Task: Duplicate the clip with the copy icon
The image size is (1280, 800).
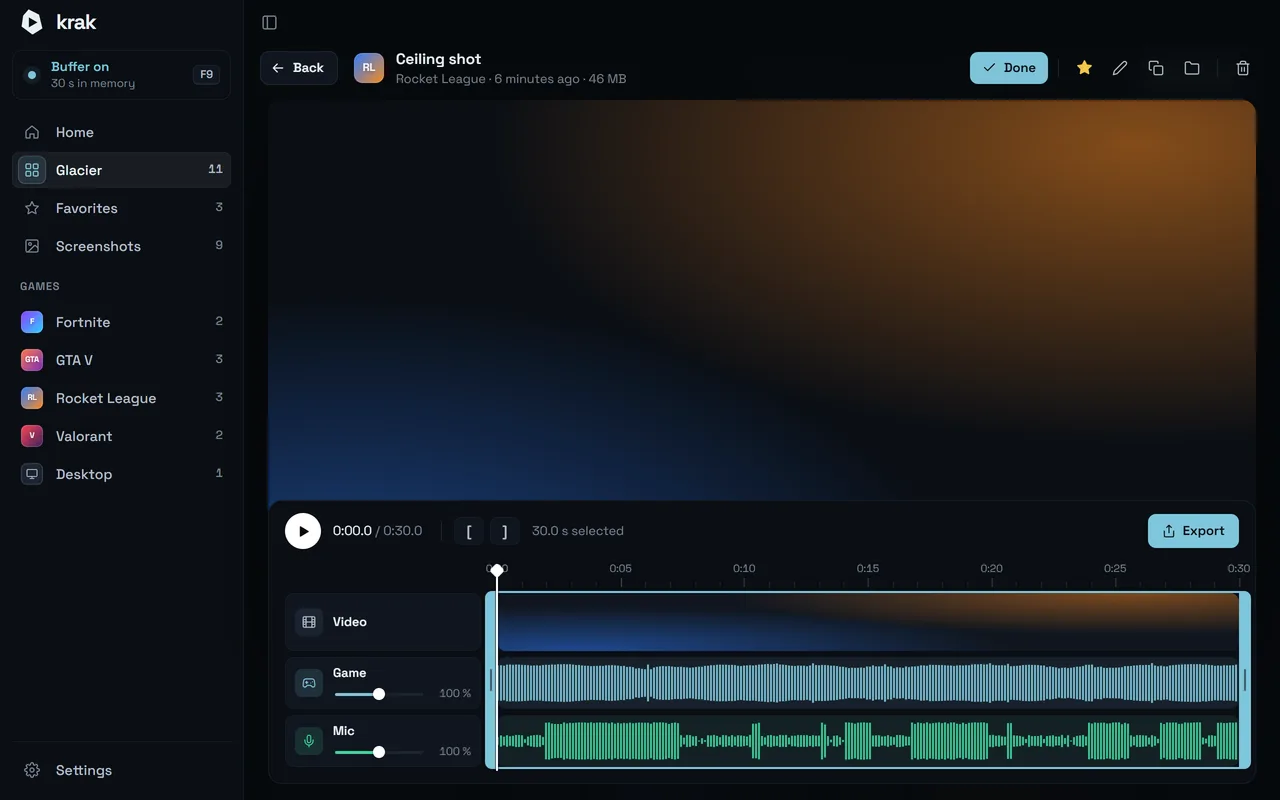Action: click(x=1156, y=68)
